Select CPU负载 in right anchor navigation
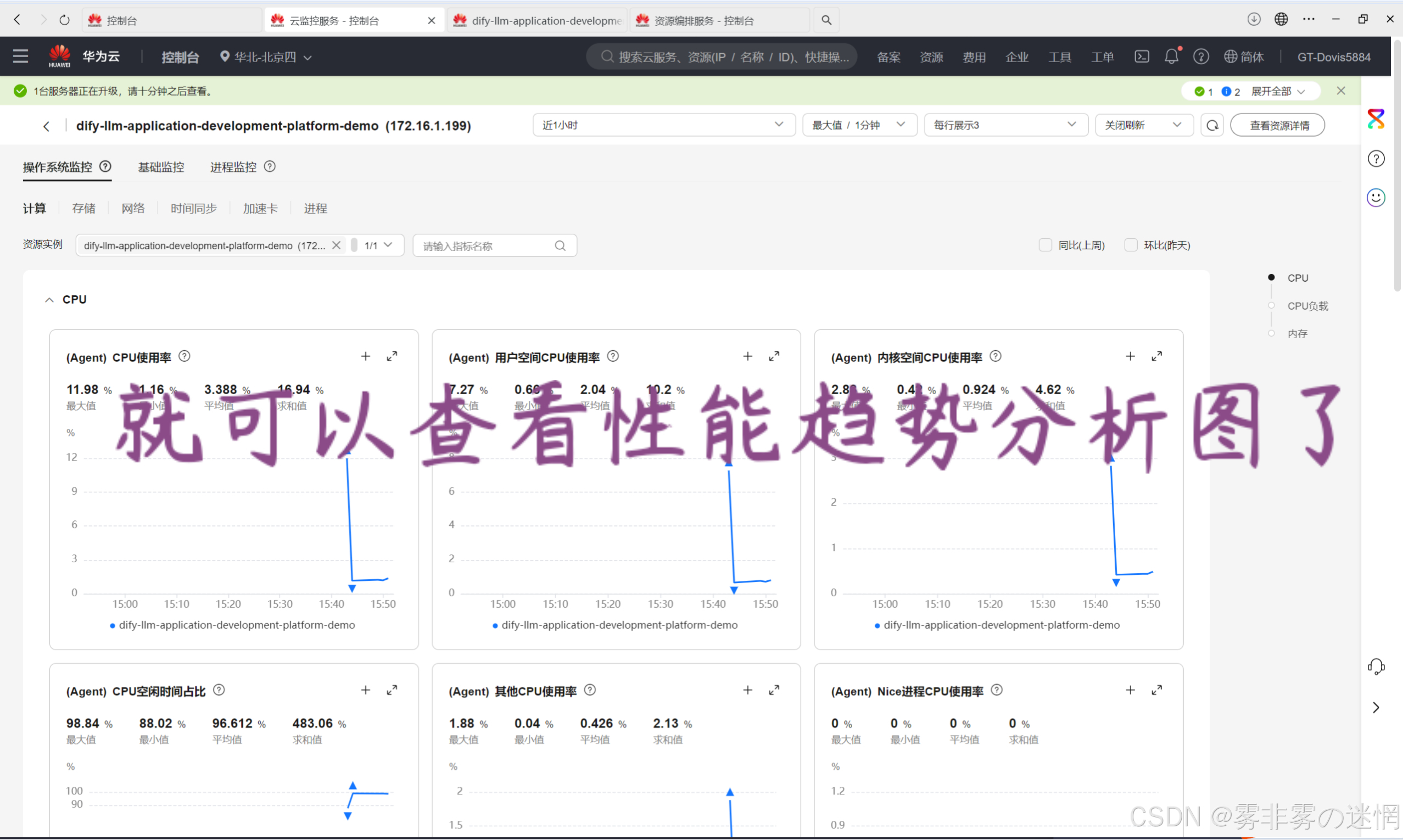 pos(1307,306)
